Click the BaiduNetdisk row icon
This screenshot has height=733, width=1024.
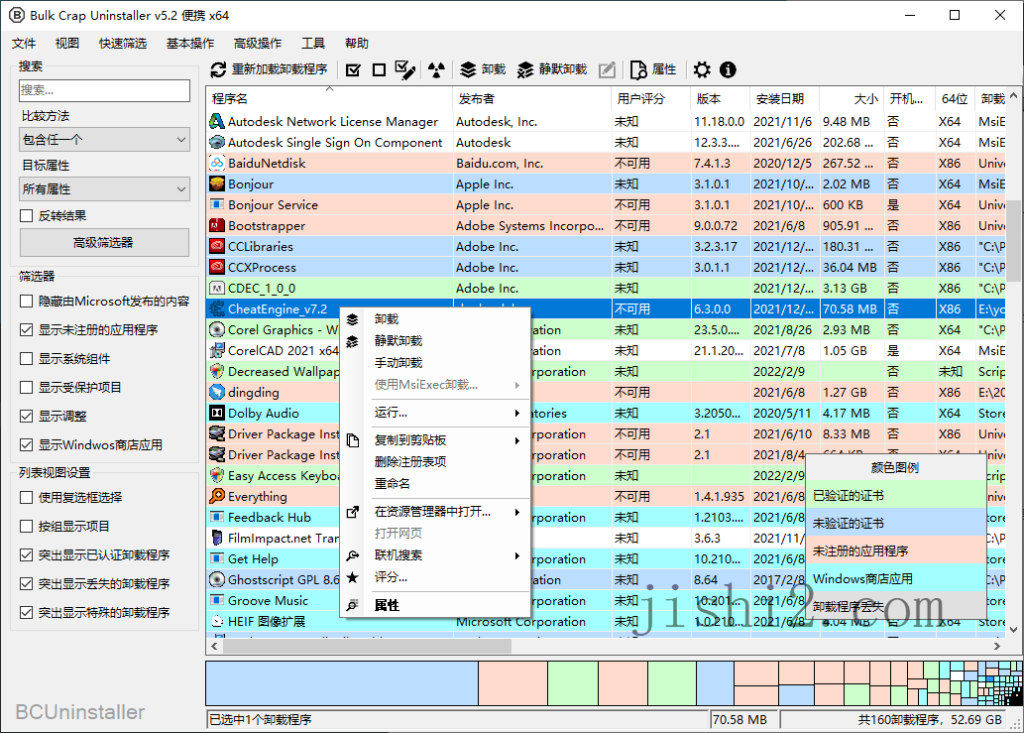click(x=216, y=163)
